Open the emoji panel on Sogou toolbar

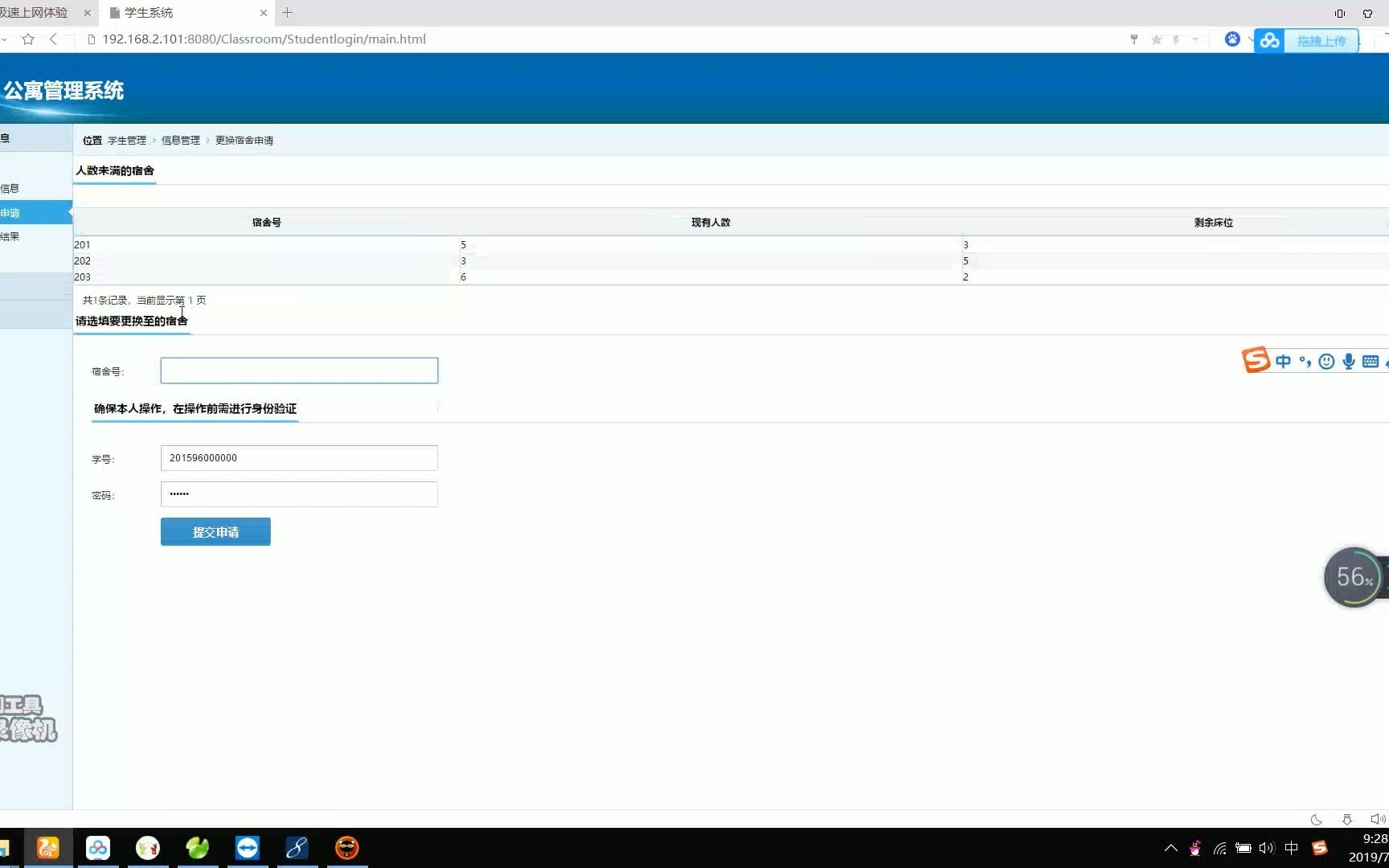click(1326, 361)
